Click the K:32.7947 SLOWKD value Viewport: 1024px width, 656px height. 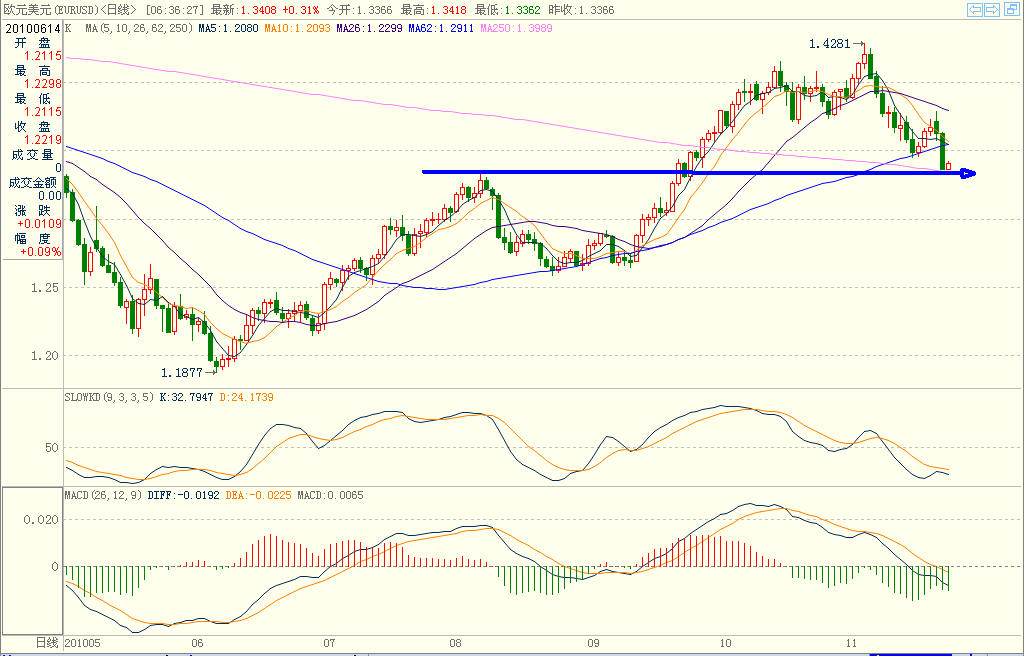pyautogui.click(x=186, y=397)
